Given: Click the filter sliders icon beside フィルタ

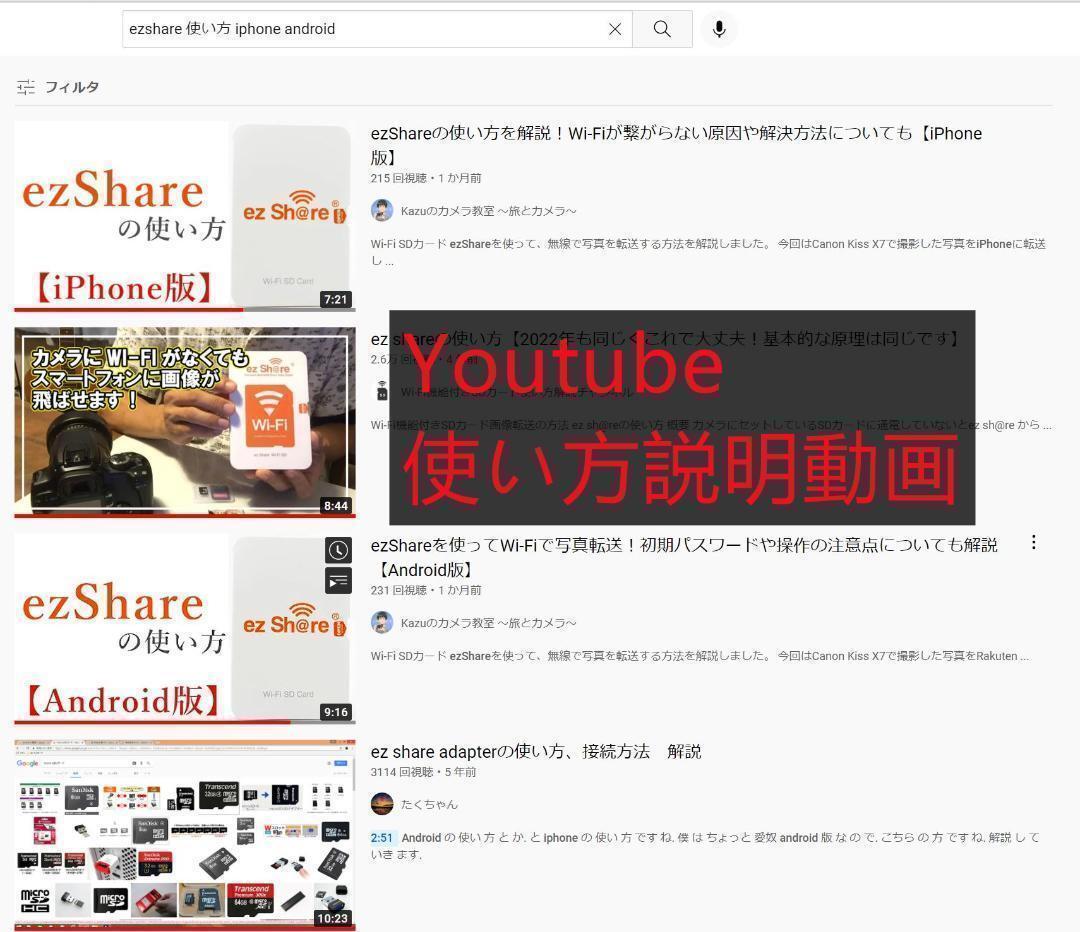Looking at the screenshot, I should pyautogui.click(x=25, y=87).
